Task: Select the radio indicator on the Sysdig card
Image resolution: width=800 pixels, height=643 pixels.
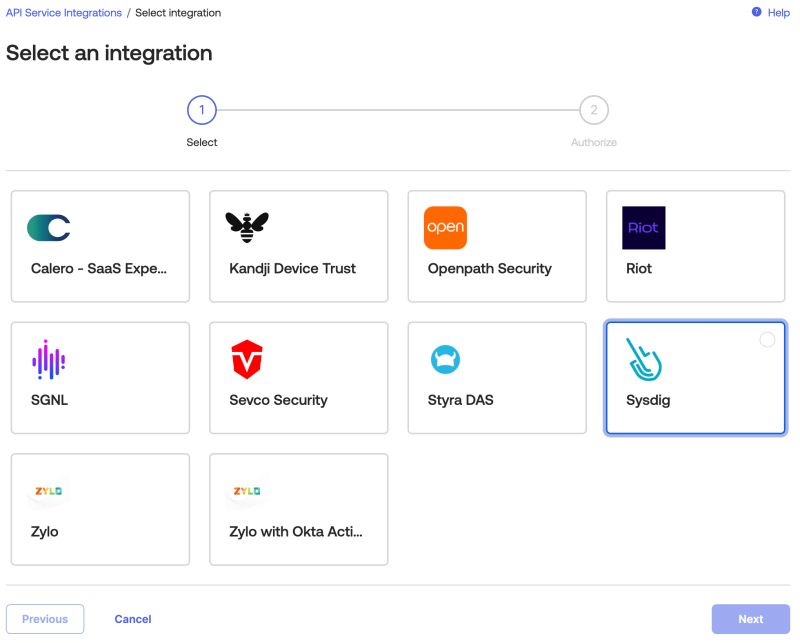Action: (x=768, y=339)
